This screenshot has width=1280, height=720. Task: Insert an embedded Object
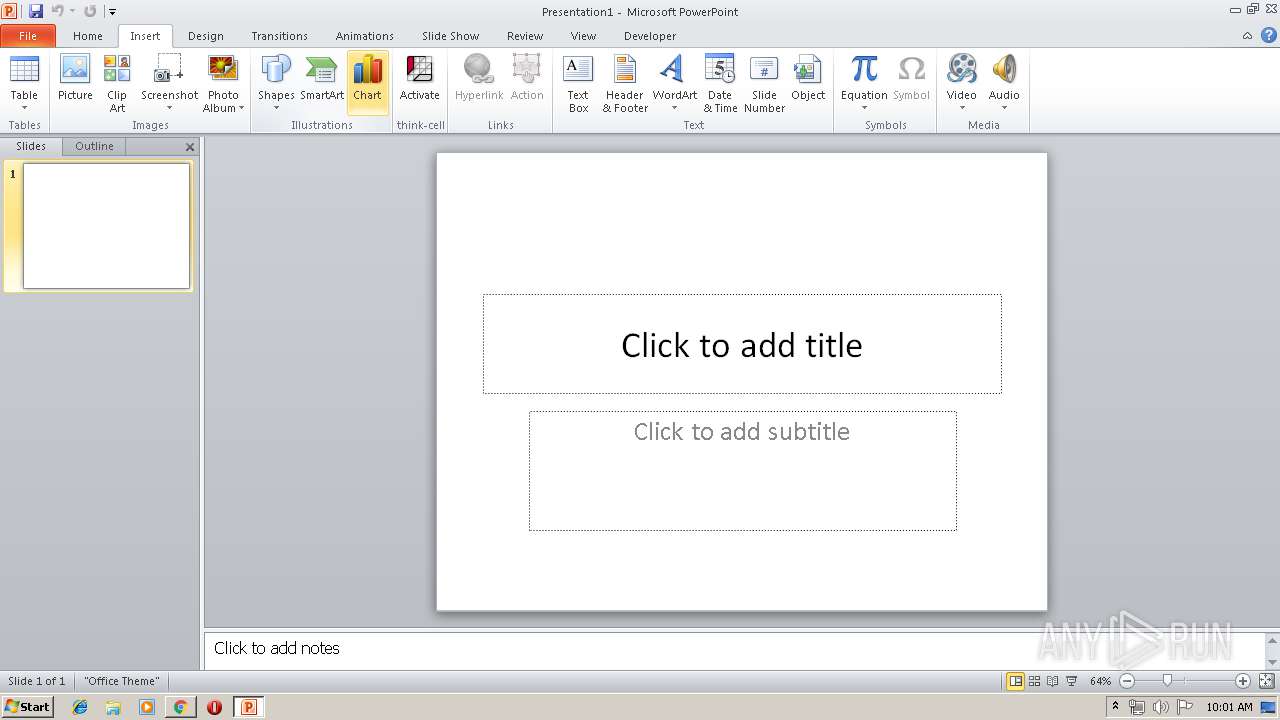808,80
